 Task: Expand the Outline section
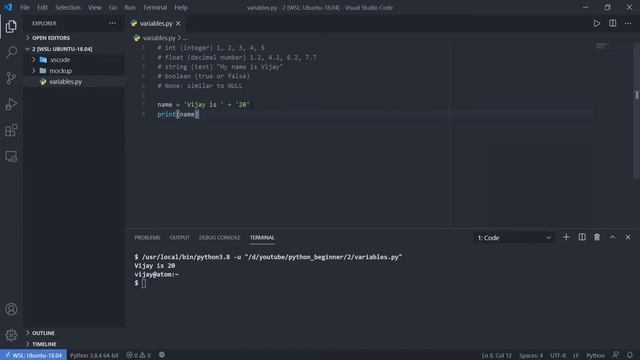pyautogui.click(x=73, y=333)
